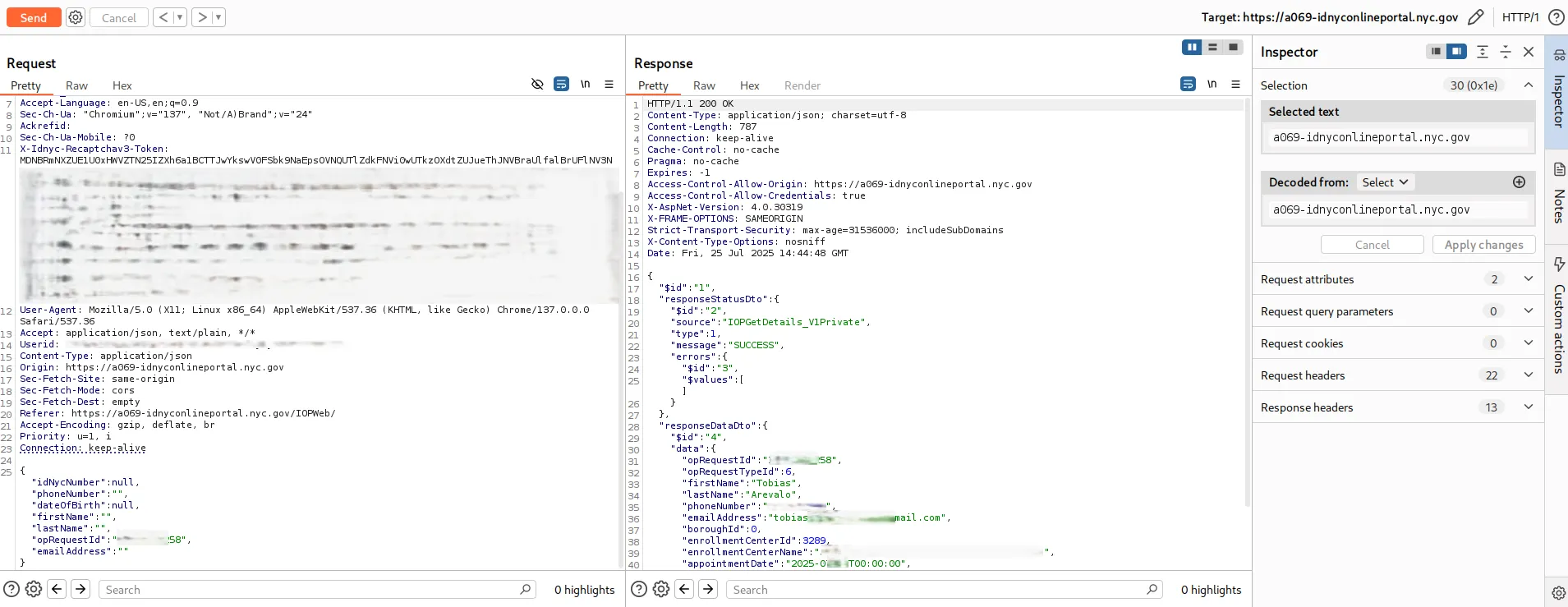The image size is (1568, 607).
Task: Open side panel settings gear at bottom right
Action: coord(1557,593)
